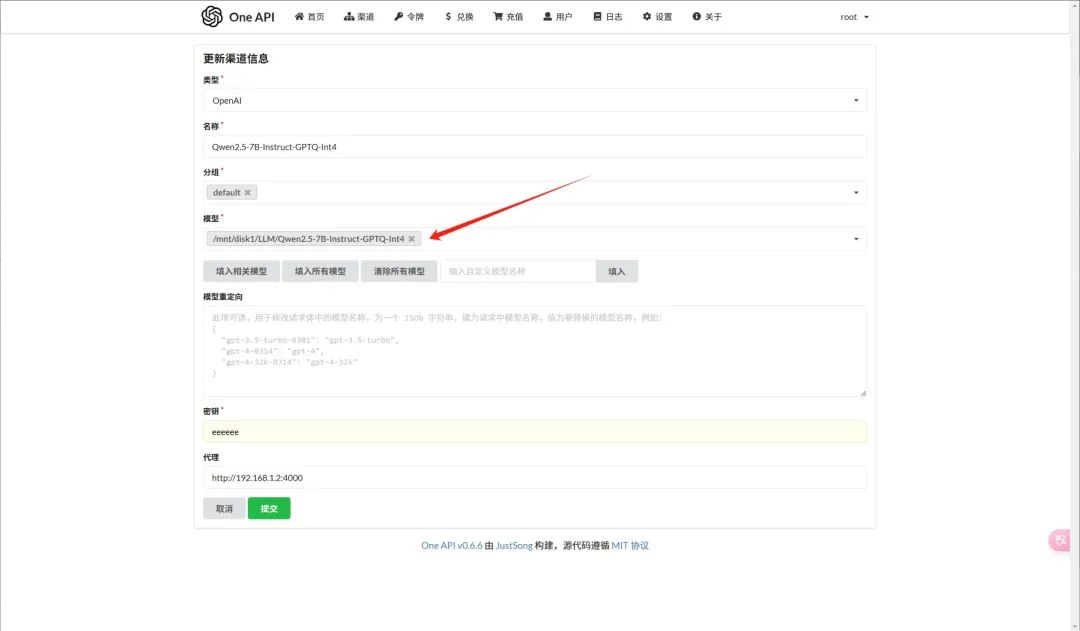Open the 设置 settings page
The height and width of the screenshot is (631, 1080).
coord(657,17)
